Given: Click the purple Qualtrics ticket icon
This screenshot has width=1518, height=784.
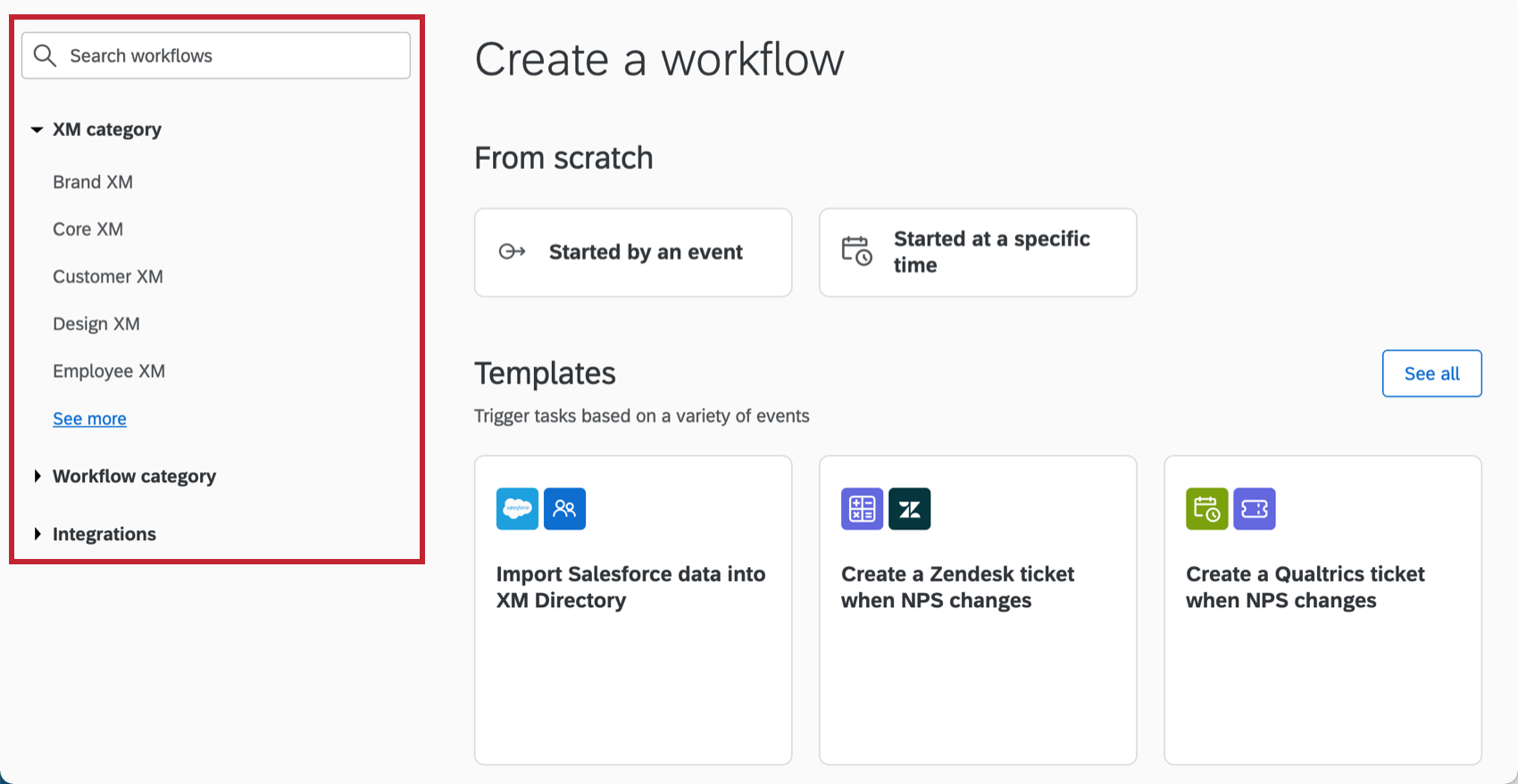Looking at the screenshot, I should pyautogui.click(x=1255, y=509).
